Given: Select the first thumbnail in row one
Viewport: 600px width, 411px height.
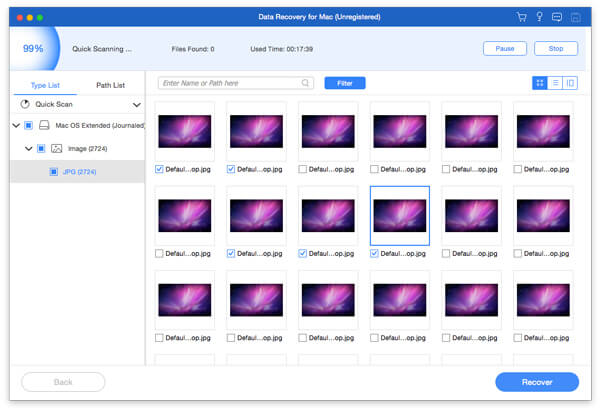Looking at the screenshot, I should [x=184, y=131].
